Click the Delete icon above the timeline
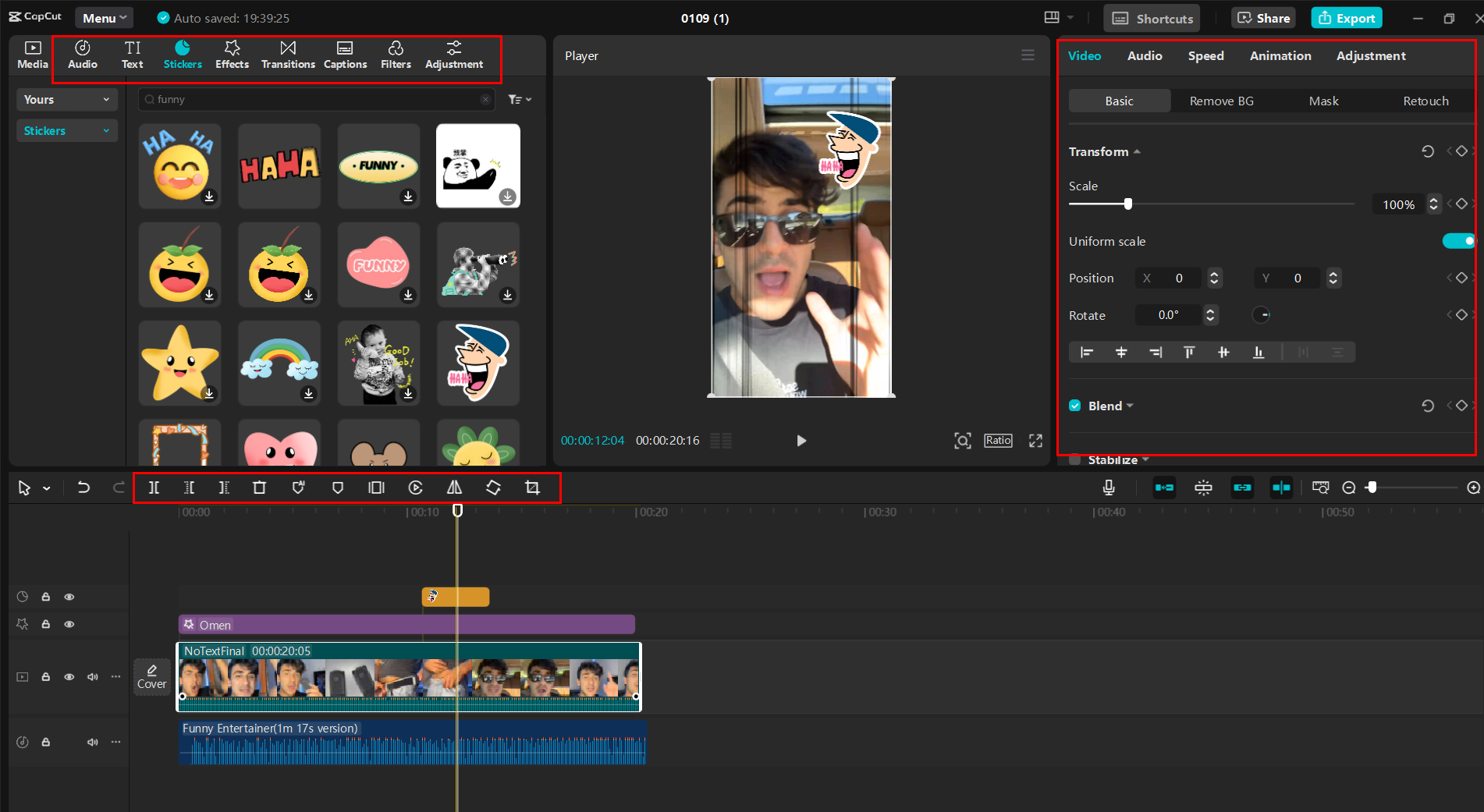The image size is (1484, 812). point(259,488)
